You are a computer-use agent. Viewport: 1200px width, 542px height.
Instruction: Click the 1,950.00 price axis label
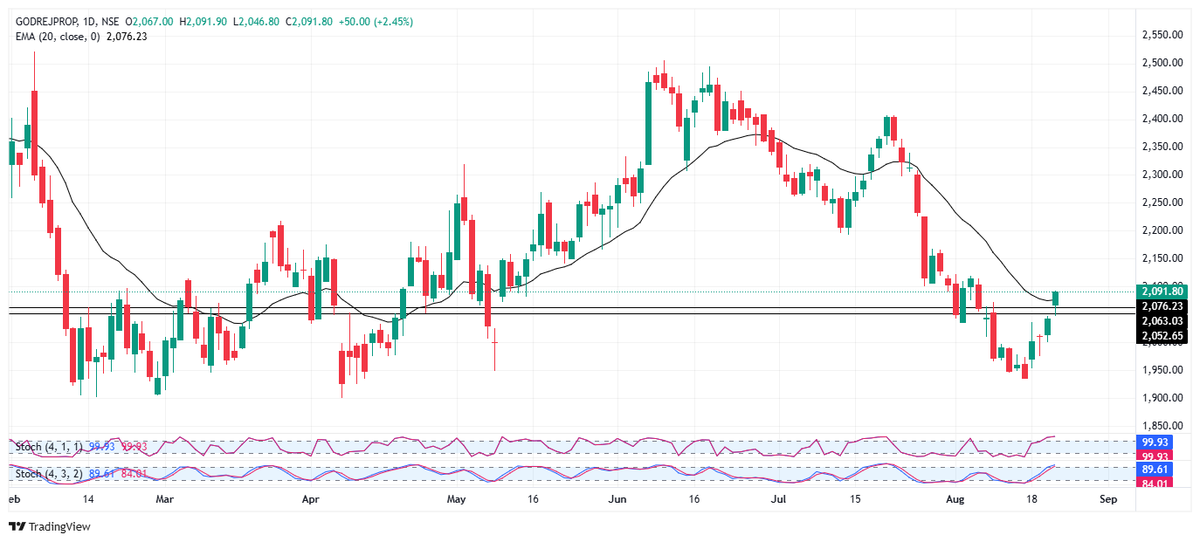pos(1162,370)
